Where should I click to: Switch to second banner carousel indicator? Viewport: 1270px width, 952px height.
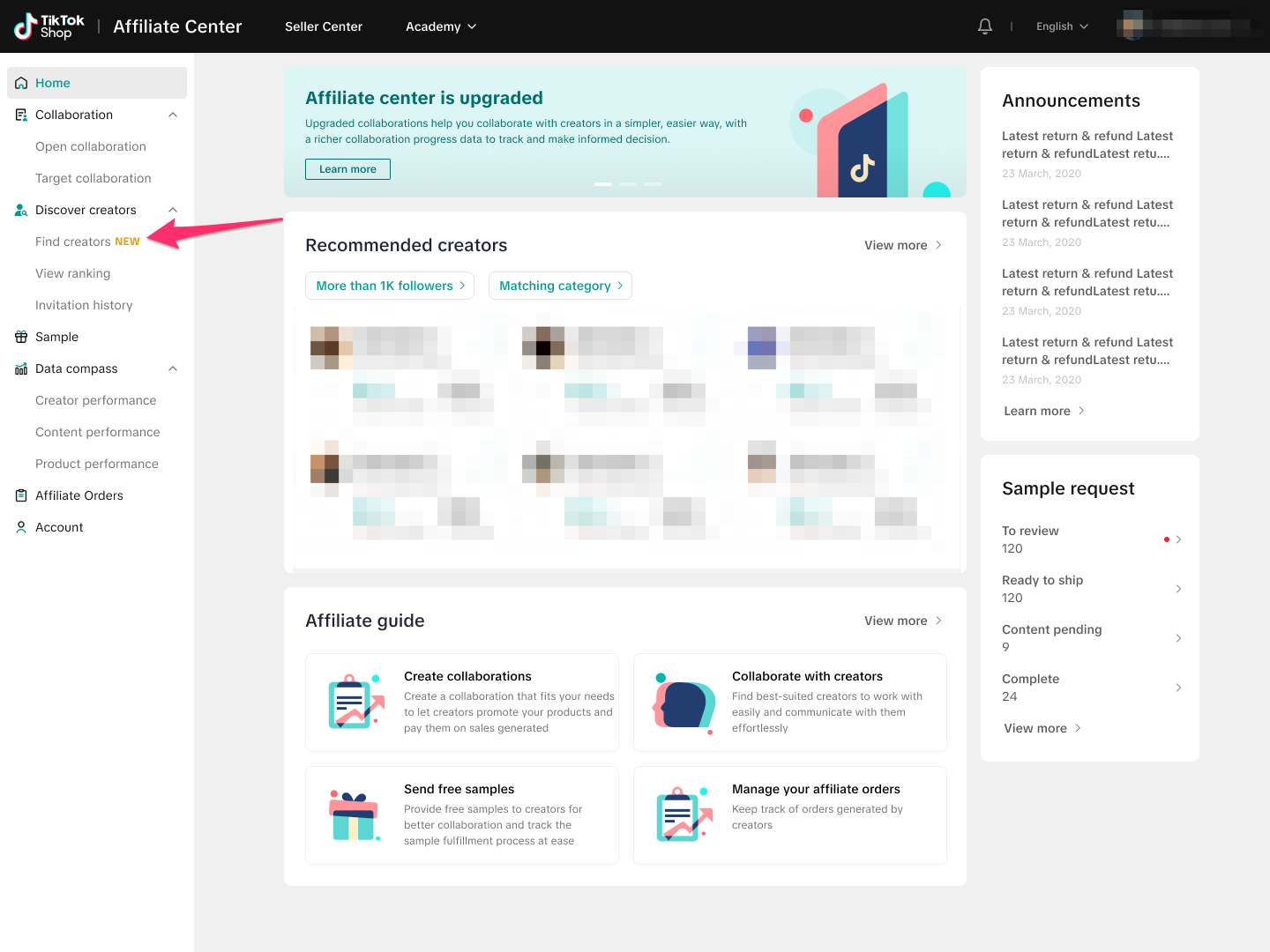[628, 184]
